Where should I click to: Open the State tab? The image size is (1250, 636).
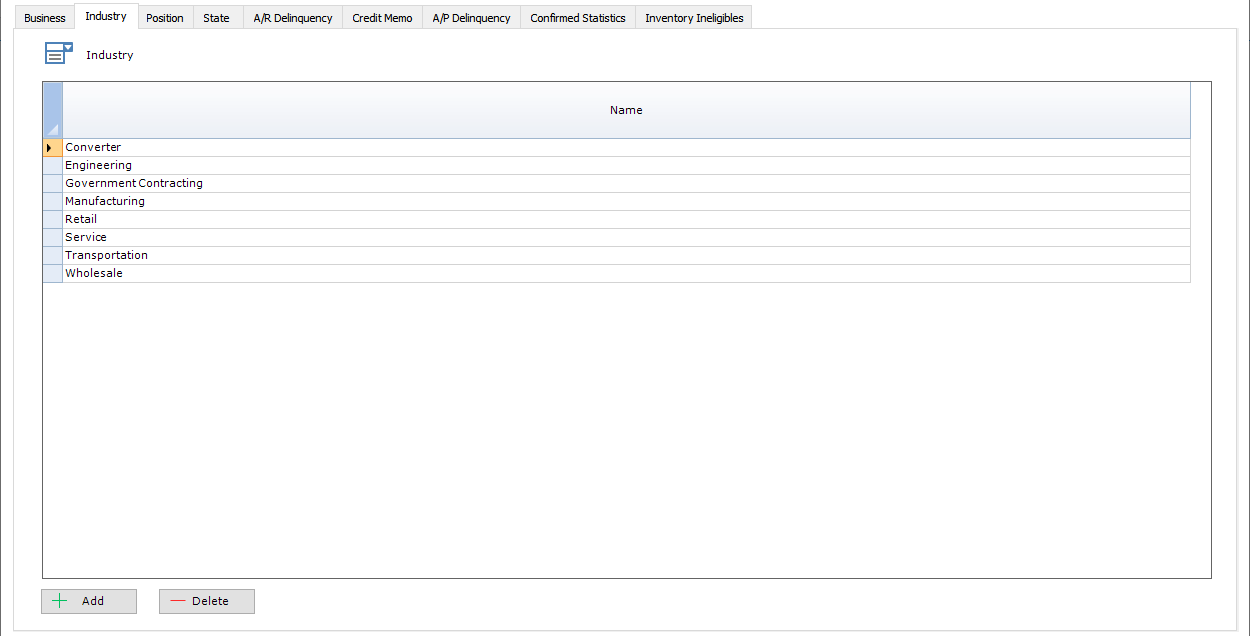click(216, 17)
